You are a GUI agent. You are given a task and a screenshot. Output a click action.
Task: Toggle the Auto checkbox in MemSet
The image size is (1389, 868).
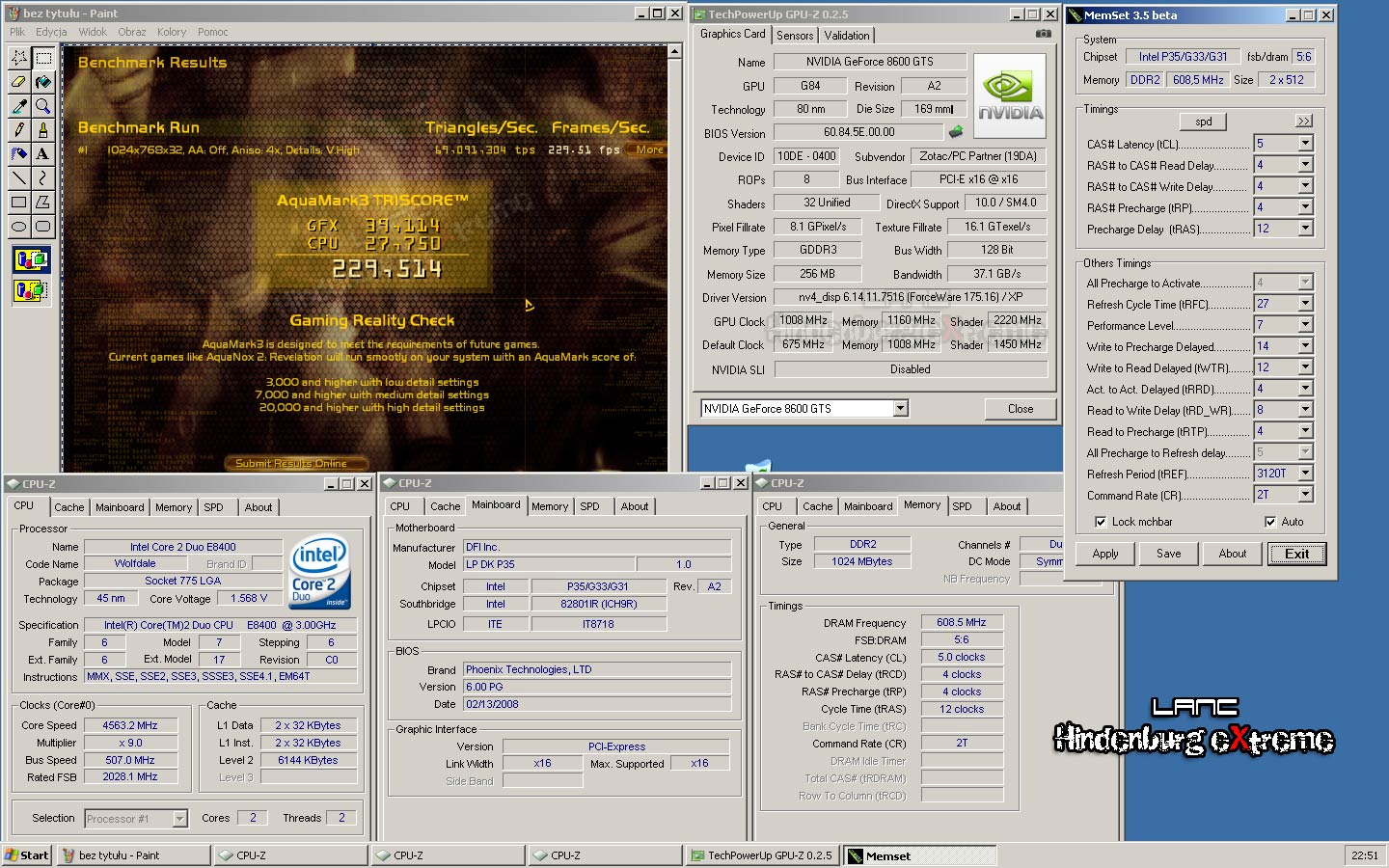pyautogui.click(x=1270, y=522)
